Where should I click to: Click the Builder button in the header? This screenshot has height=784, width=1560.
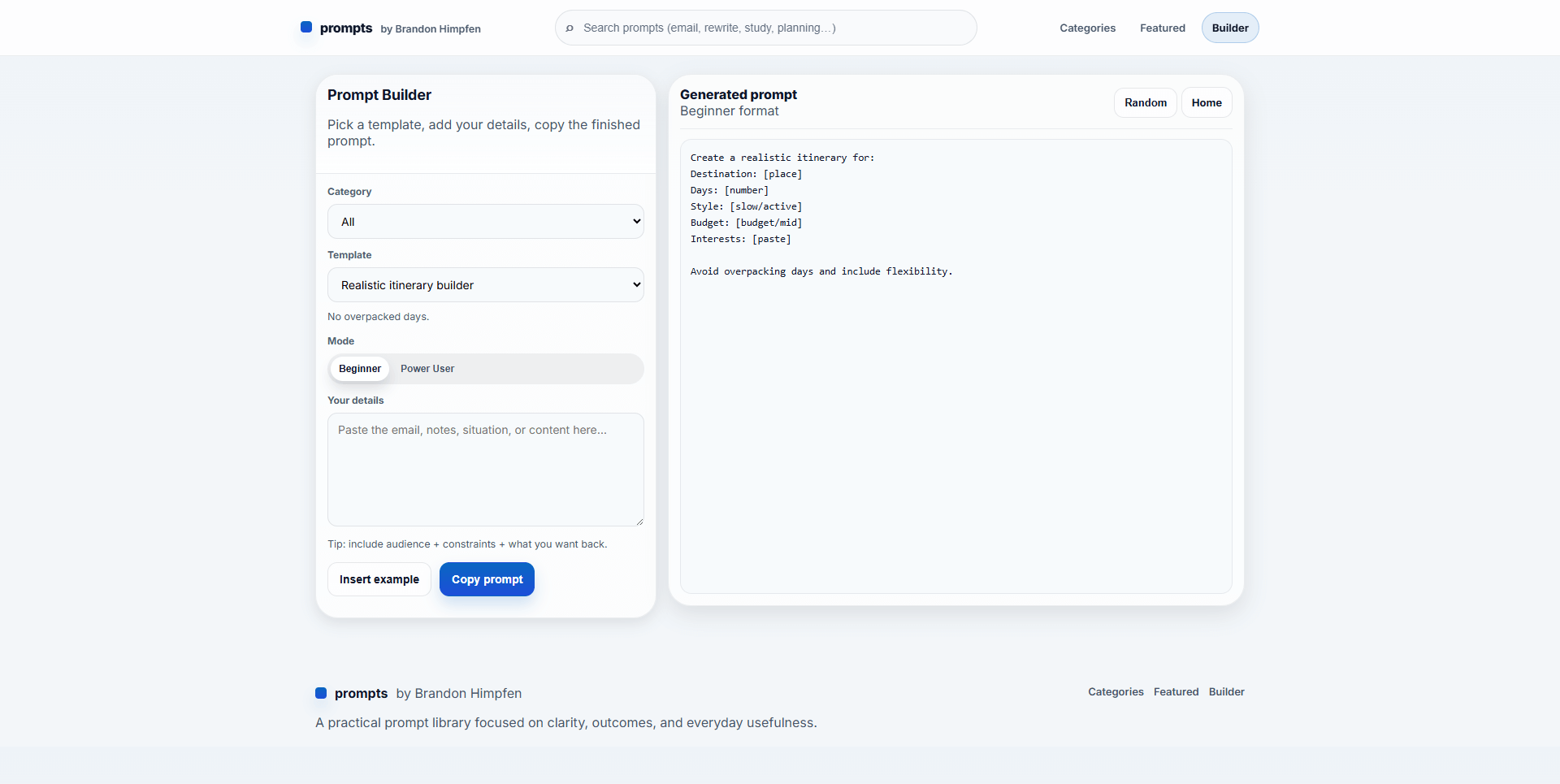(x=1229, y=28)
